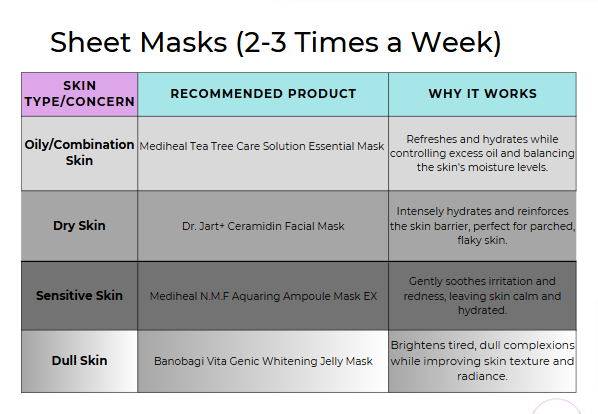
Task: Click the purple circle at bottom right
Action: click(556, 407)
